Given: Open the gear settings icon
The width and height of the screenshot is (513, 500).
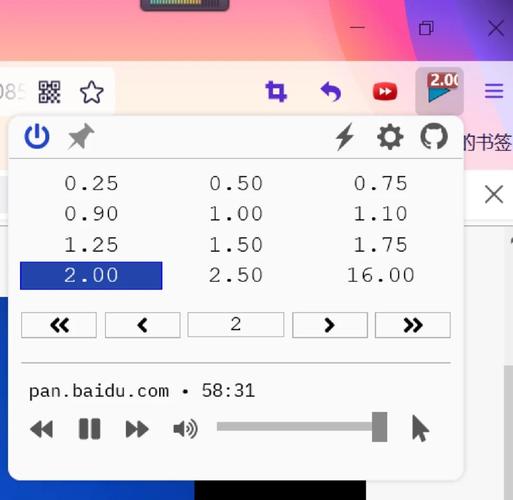Looking at the screenshot, I should 390,137.
